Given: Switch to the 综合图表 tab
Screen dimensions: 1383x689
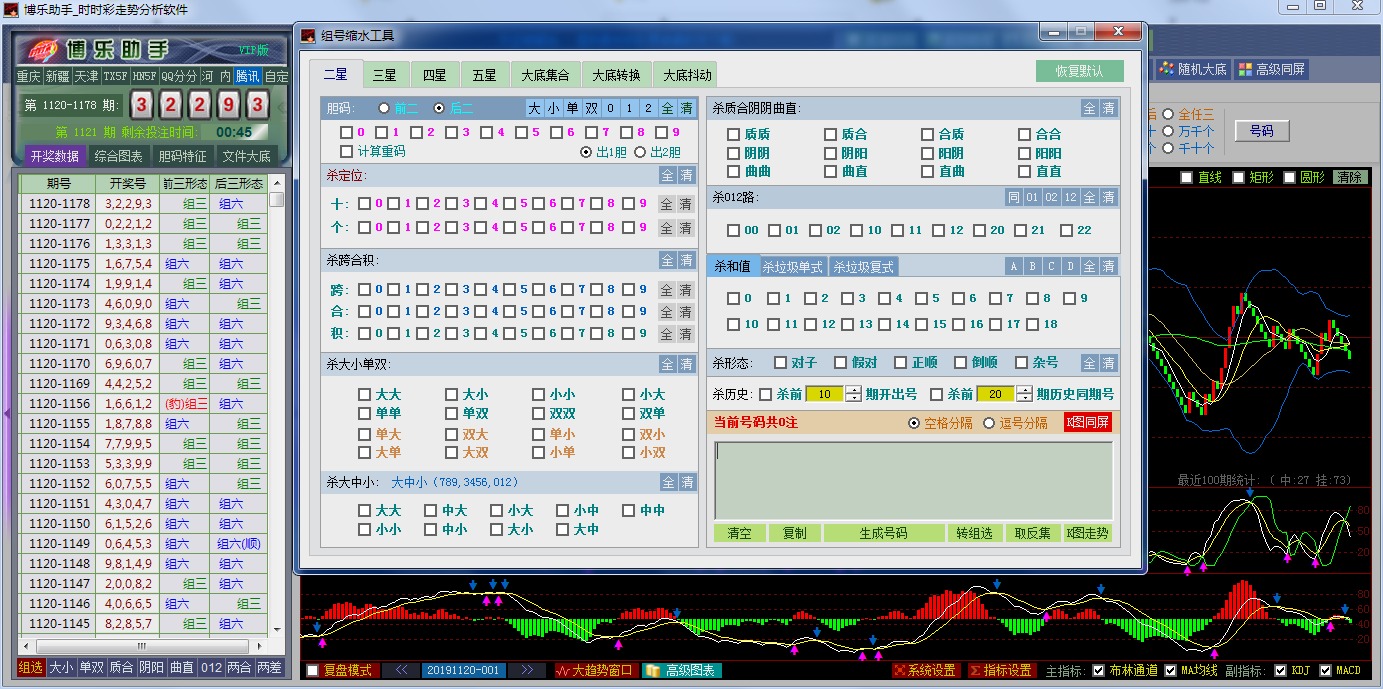Looking at the screenshot, I should [119, 156].
